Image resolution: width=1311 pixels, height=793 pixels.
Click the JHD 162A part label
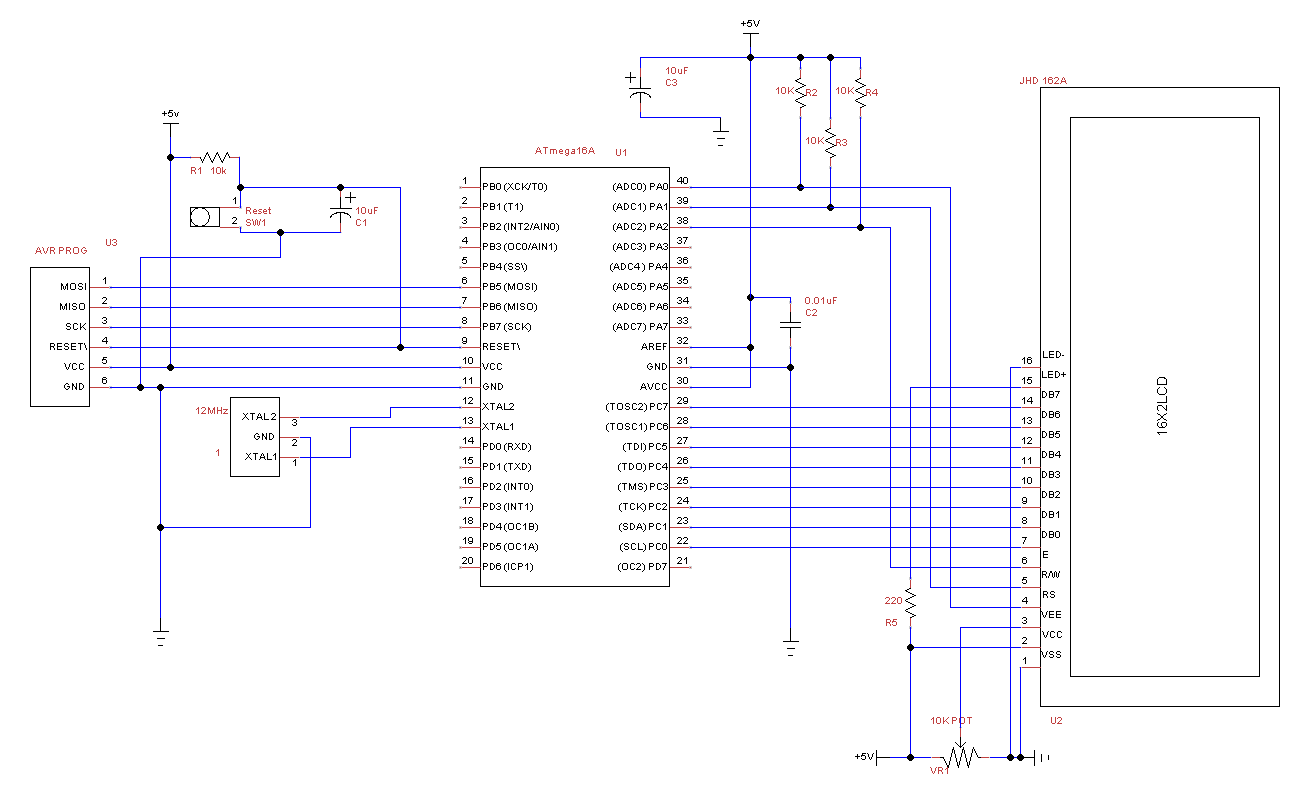pos(1042,80)
